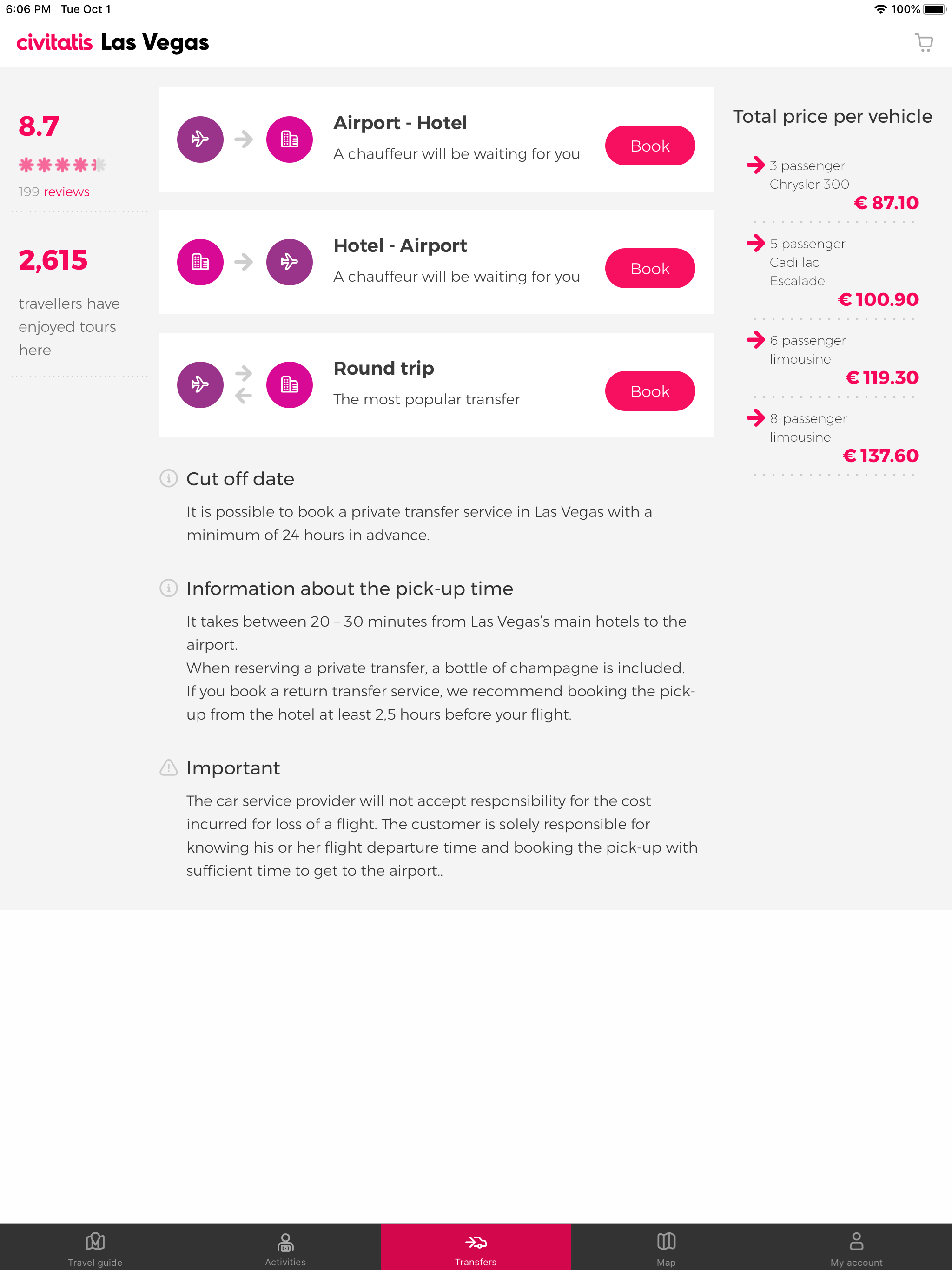
Task: Go to the My account tab
Action: pos(856,1247)
